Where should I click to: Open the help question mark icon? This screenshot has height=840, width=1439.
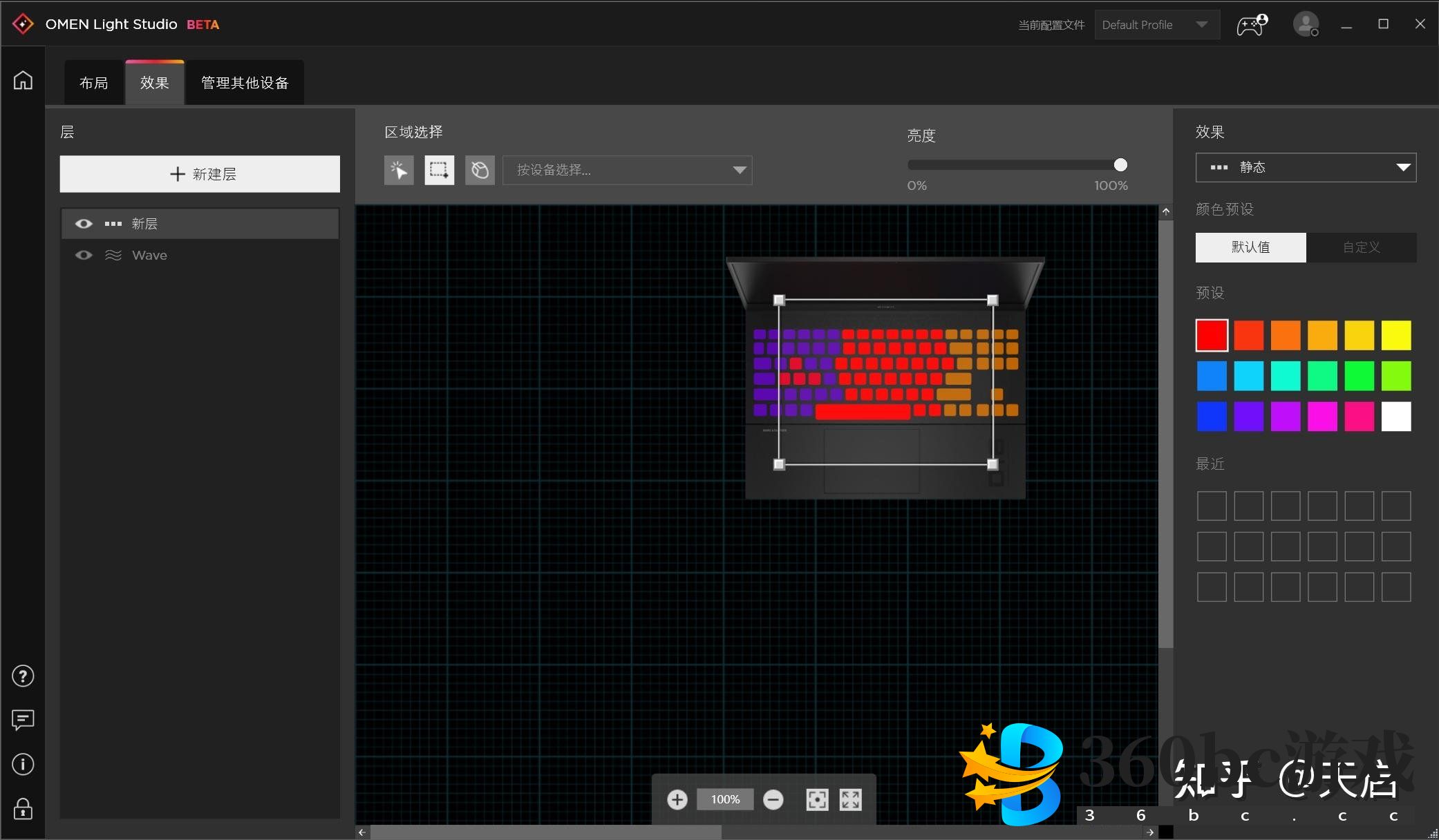click(x=23, y=676)
